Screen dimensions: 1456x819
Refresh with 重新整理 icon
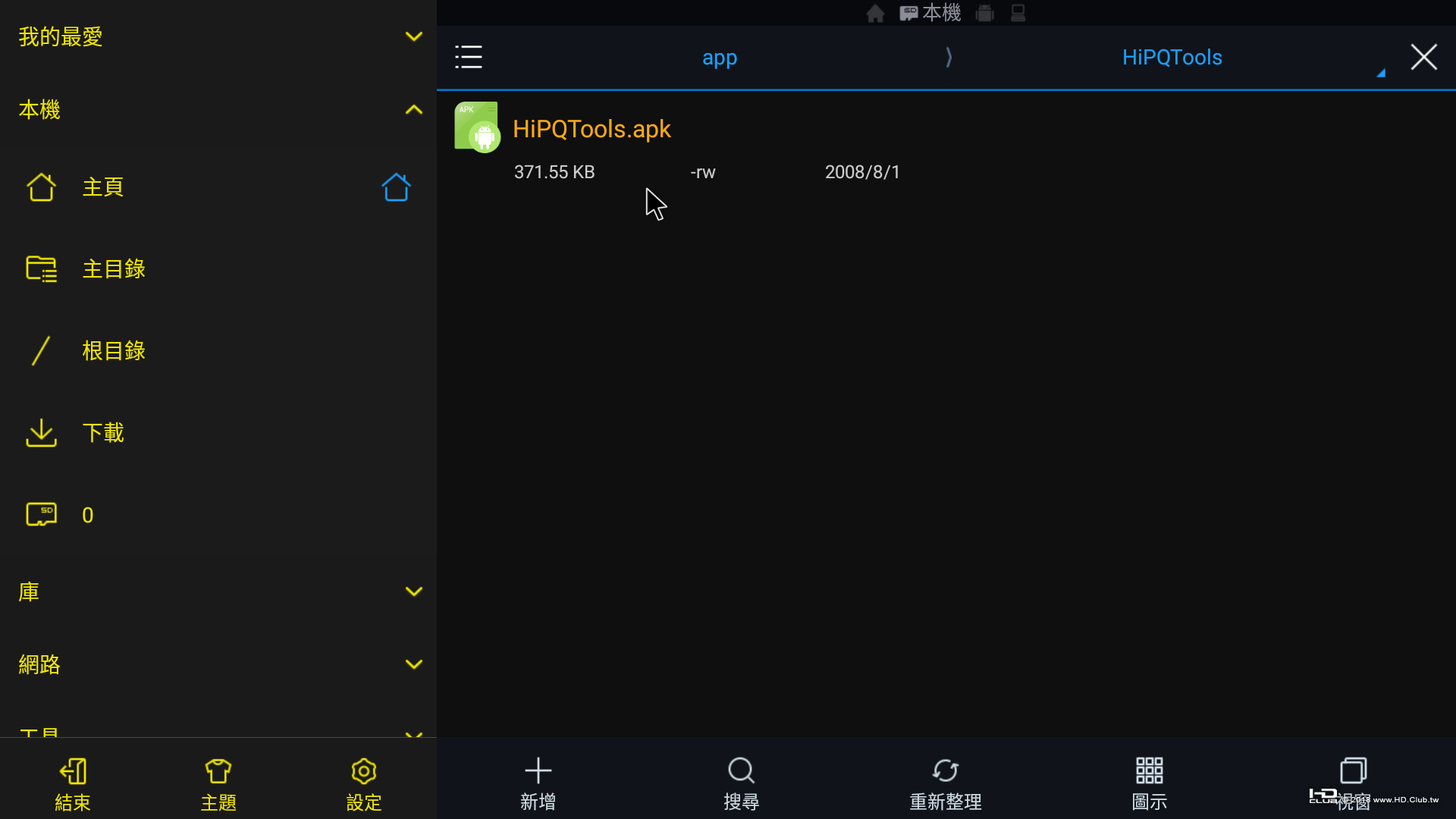(945, 770)
